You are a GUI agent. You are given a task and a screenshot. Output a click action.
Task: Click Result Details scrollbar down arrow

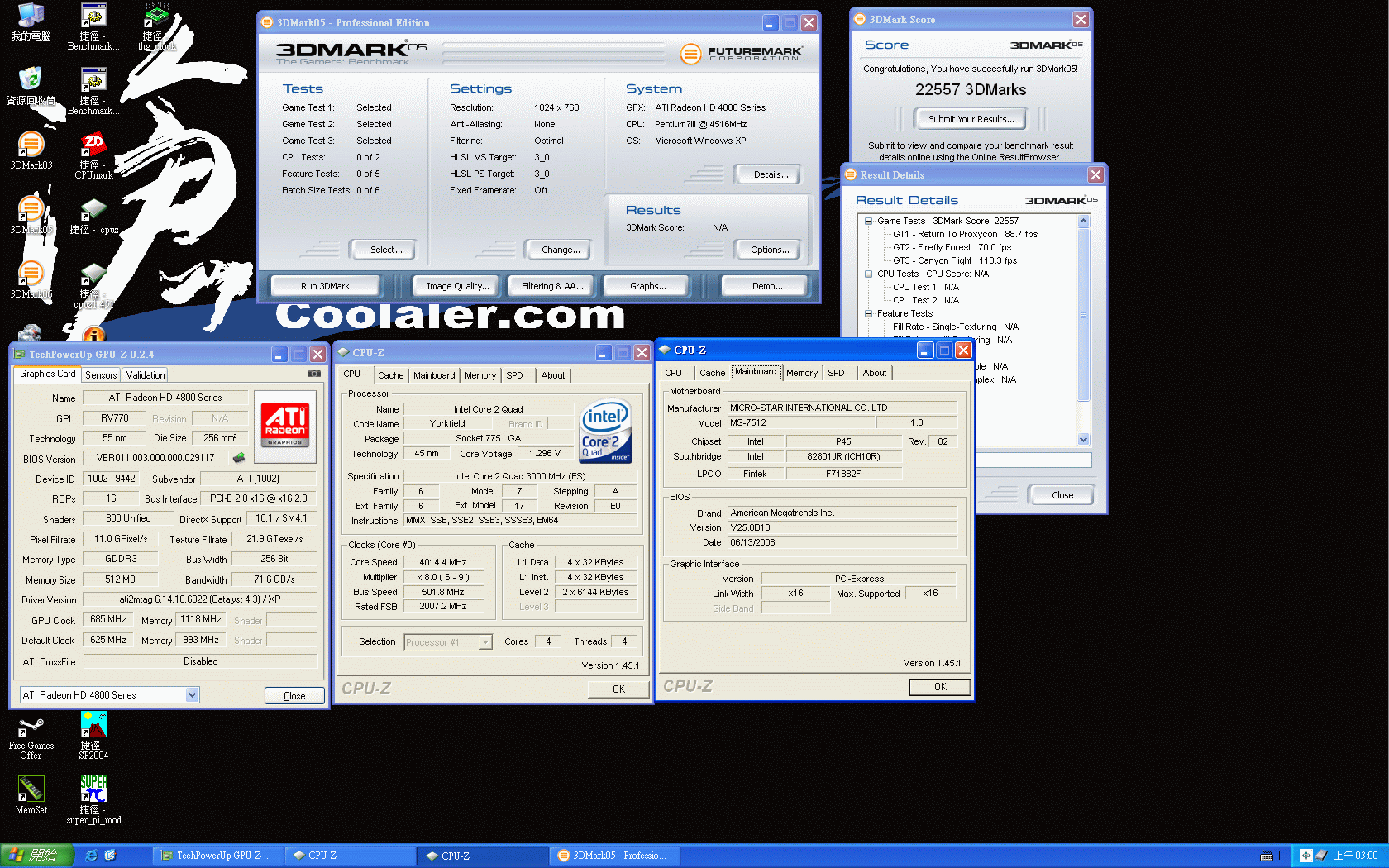(1084, 440)
